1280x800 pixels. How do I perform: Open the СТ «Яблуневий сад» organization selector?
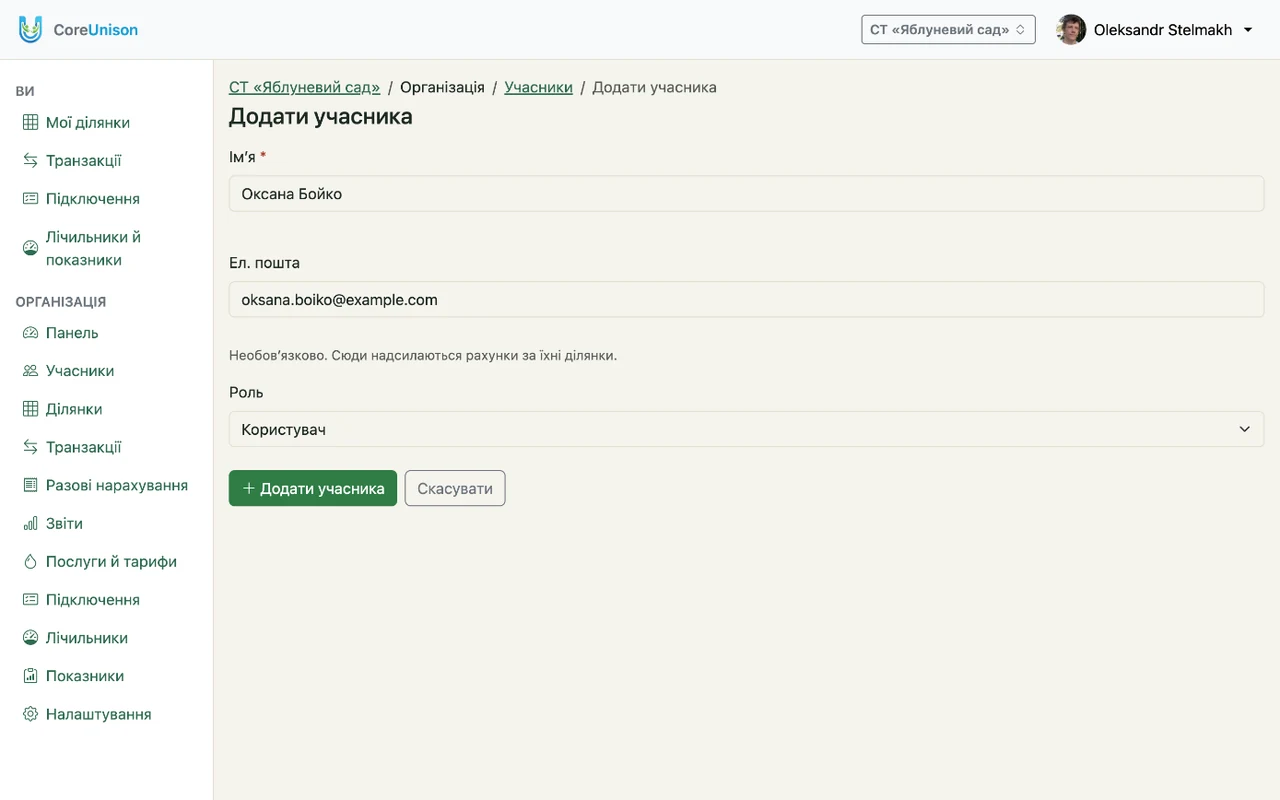[948, 30]
